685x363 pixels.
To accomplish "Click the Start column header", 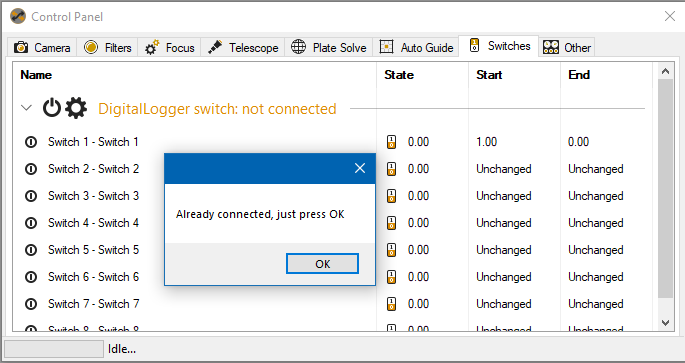I will pos(489,75).
